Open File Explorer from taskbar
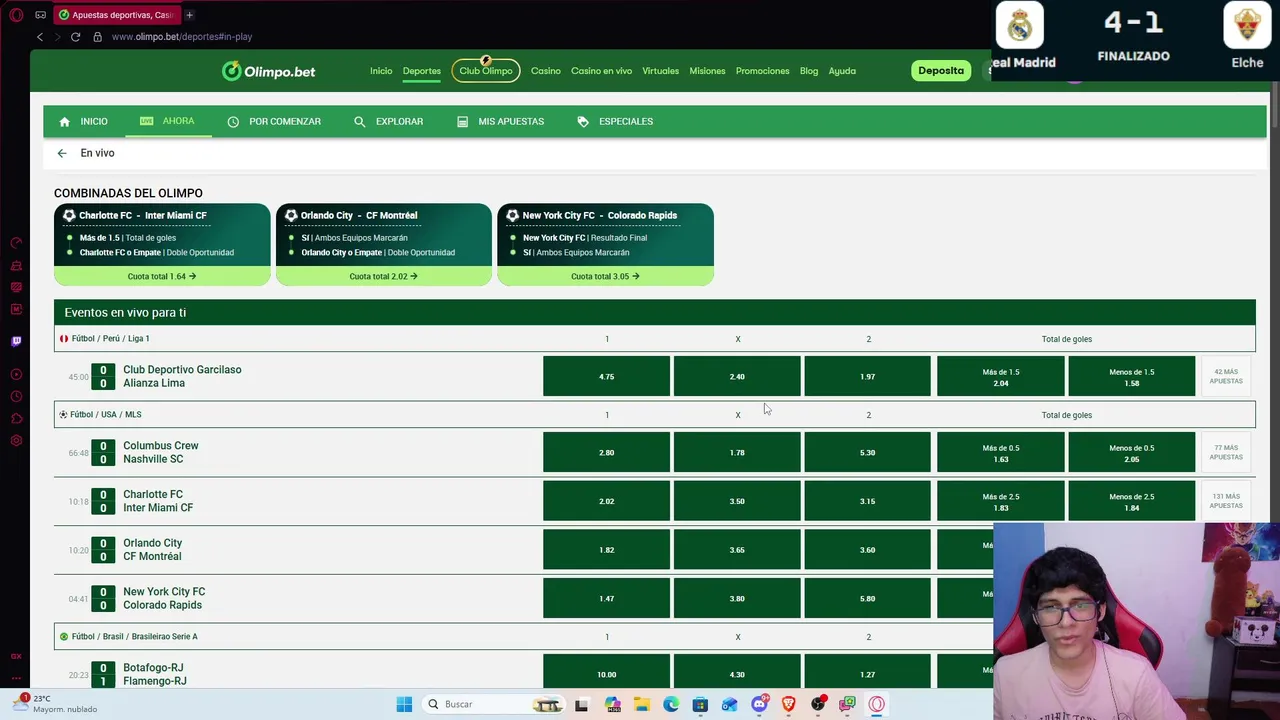Screen dimensions: 1280x720 pyautogui.click(x=641, y=704)
